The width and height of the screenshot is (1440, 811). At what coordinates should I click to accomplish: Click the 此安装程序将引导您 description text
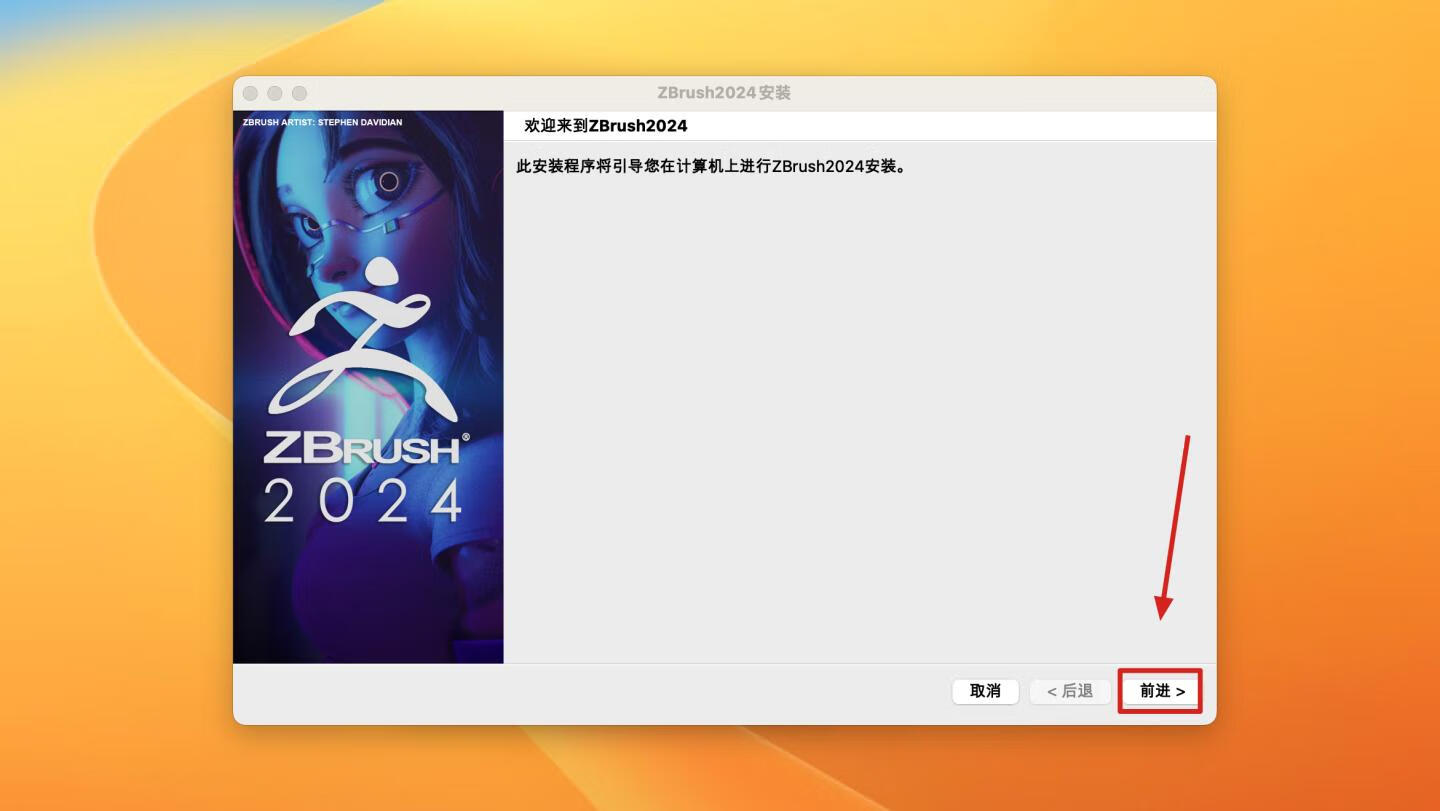pos(711,166)
